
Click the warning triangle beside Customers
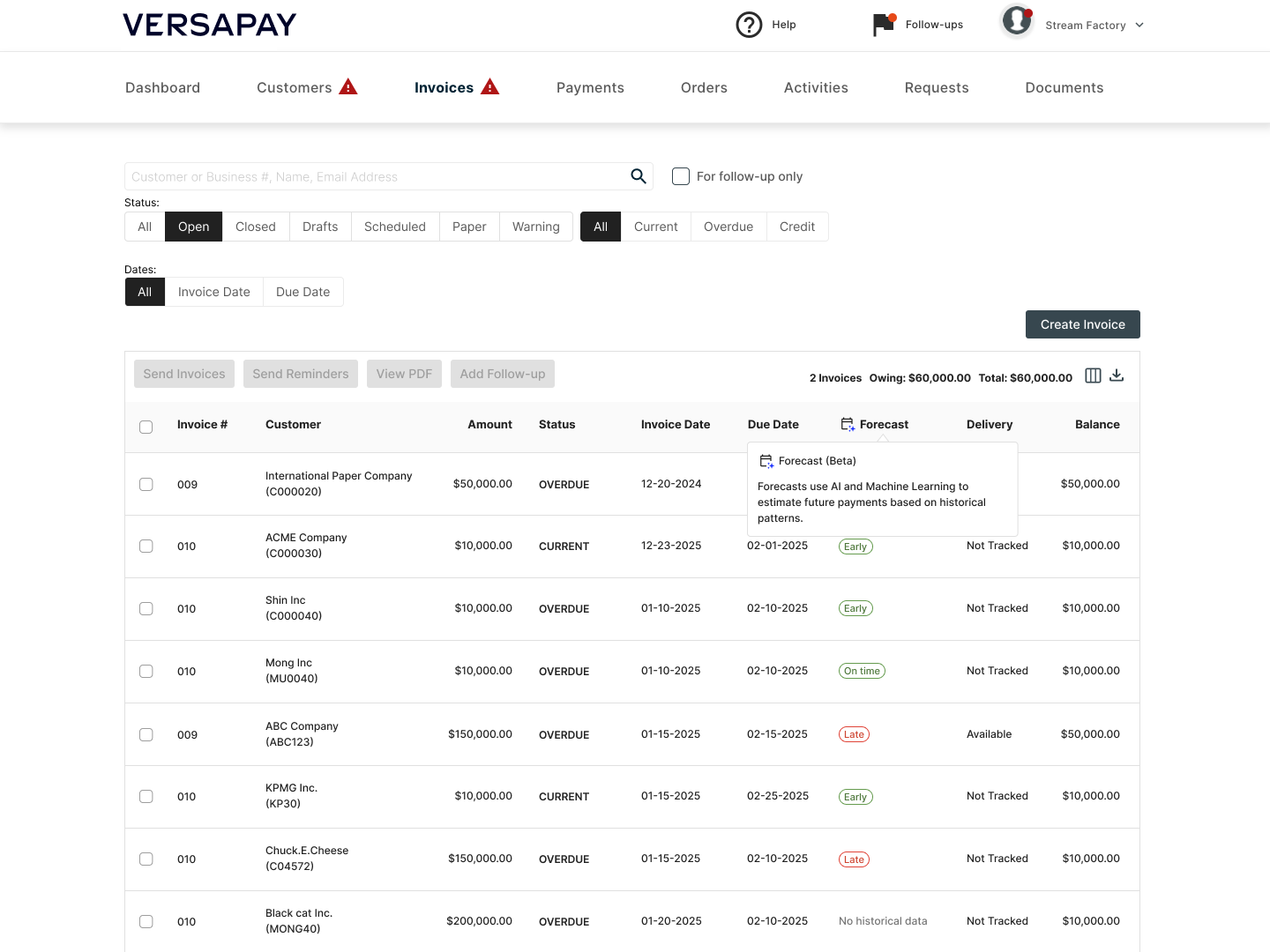[x=348, y=87]
